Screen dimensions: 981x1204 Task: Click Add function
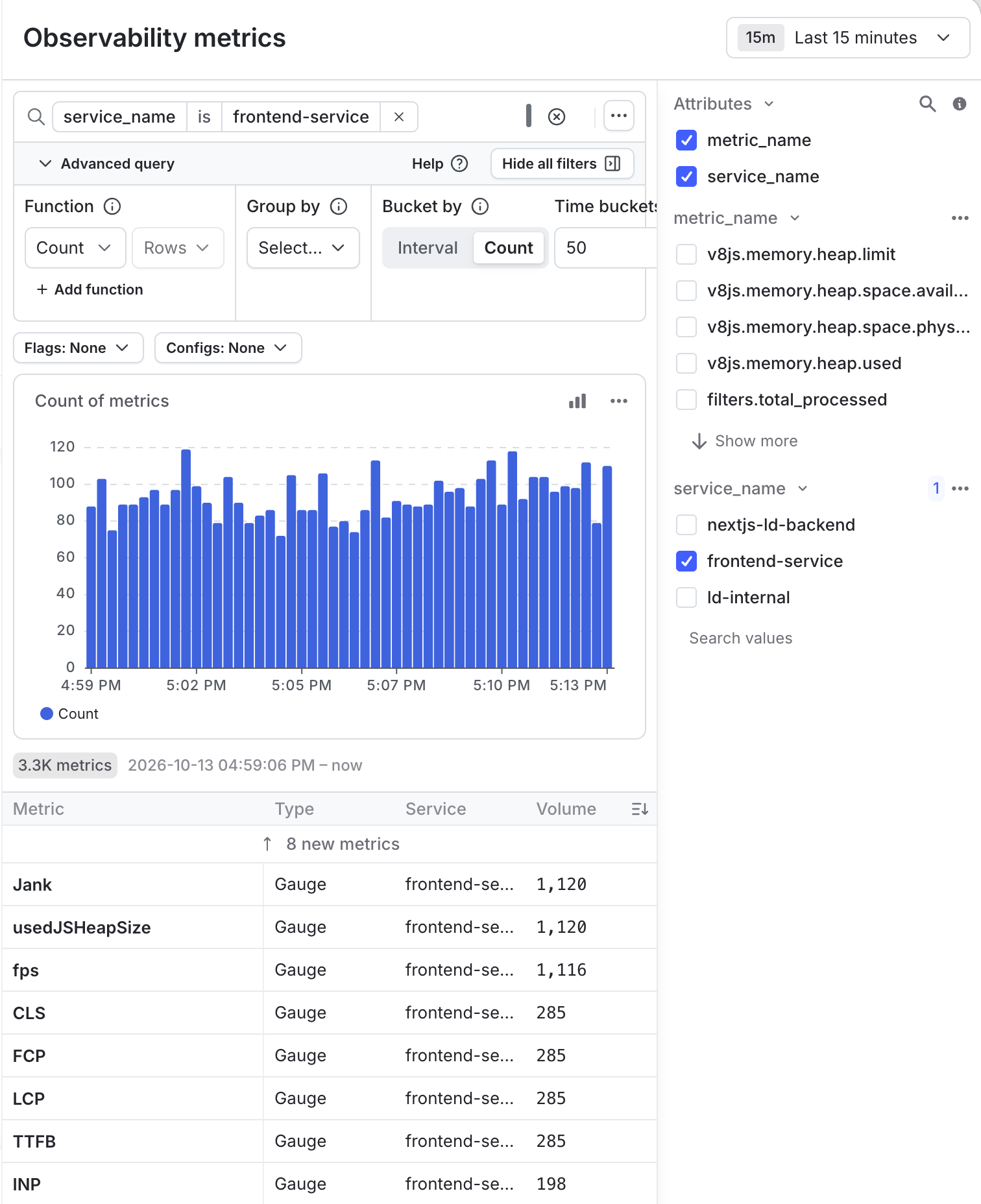90,289
